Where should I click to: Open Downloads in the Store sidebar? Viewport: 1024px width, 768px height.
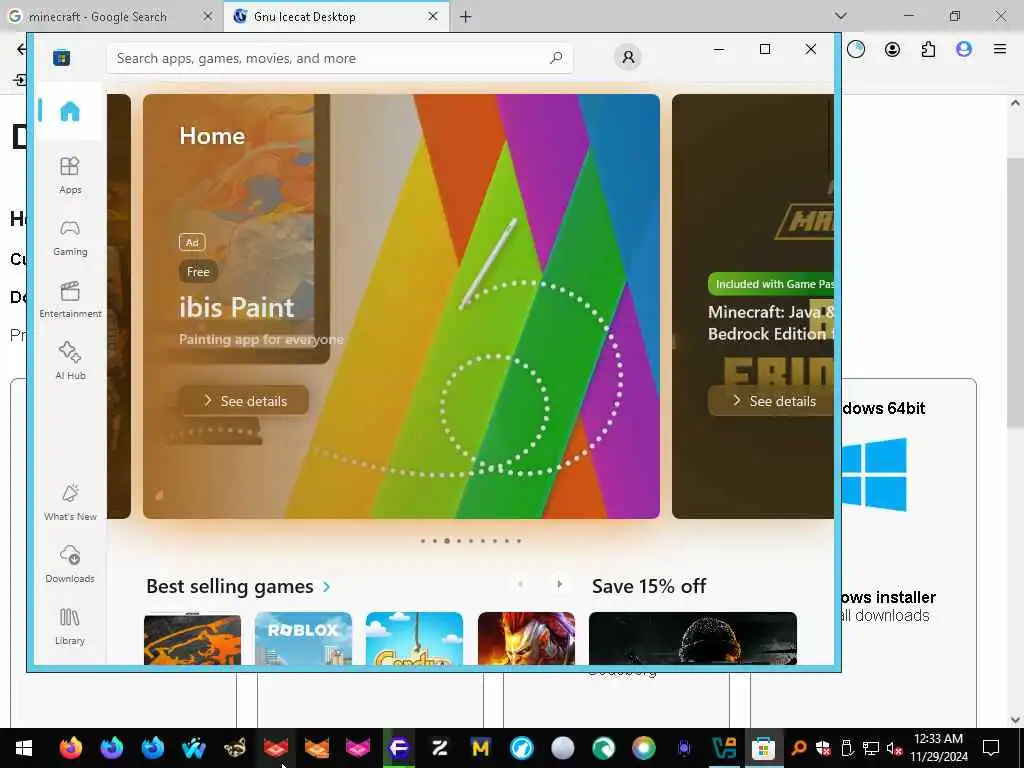click(70, 564)
